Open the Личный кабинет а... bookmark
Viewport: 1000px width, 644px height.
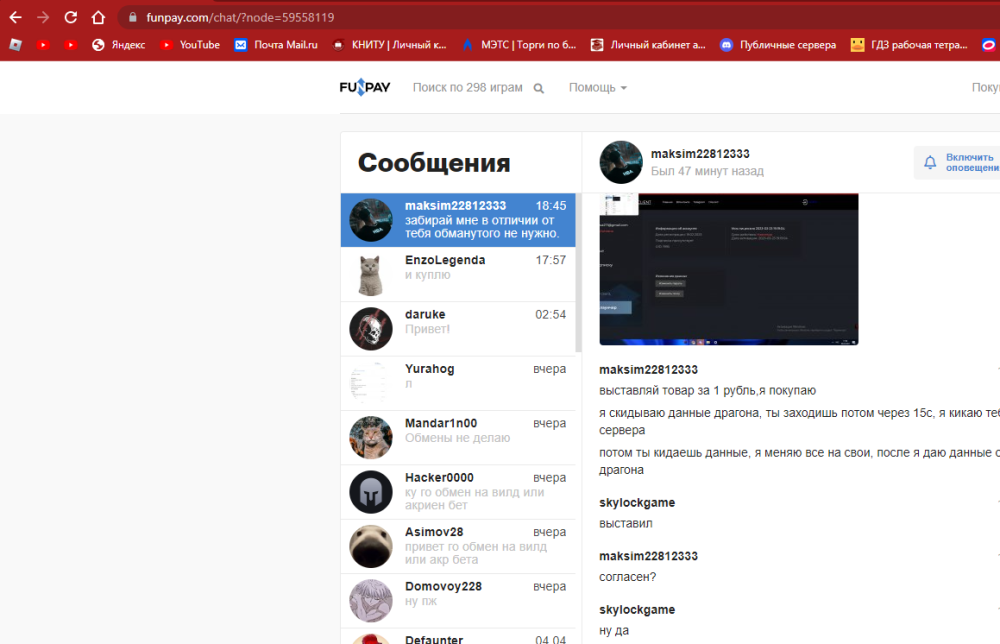click(x=648, y=45)
